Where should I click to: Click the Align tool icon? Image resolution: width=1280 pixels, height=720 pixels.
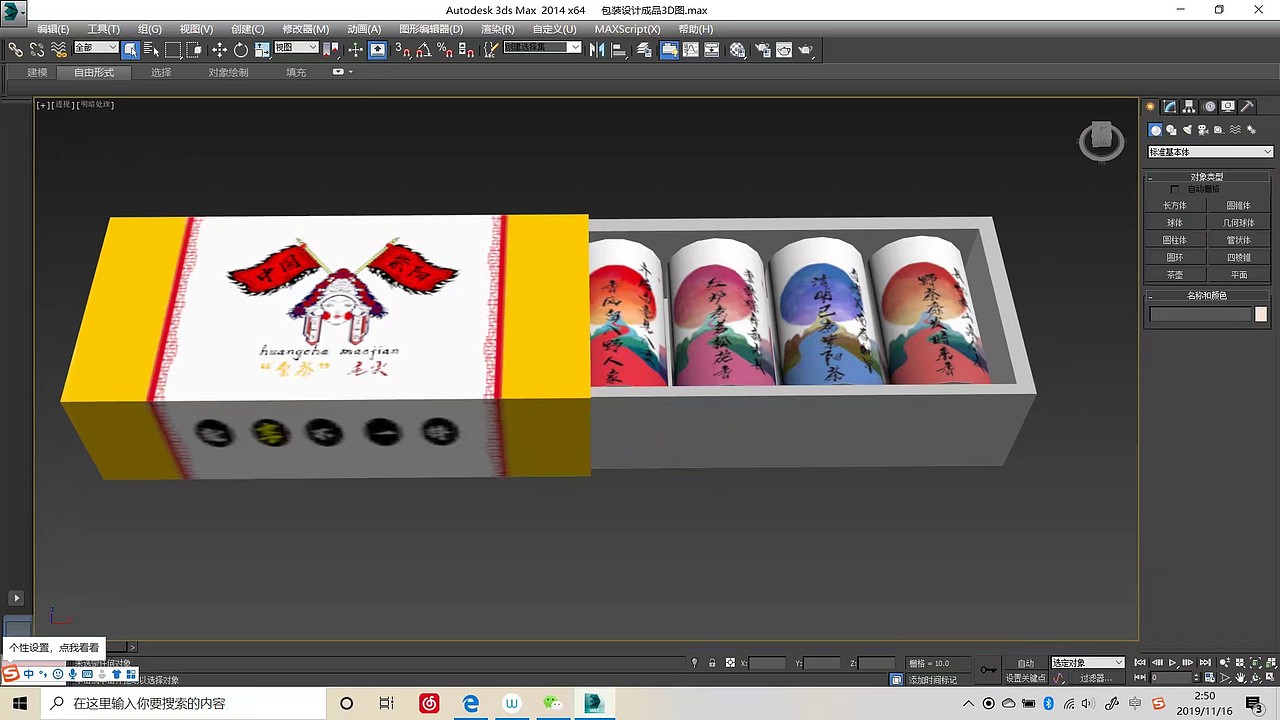point(620,49)
